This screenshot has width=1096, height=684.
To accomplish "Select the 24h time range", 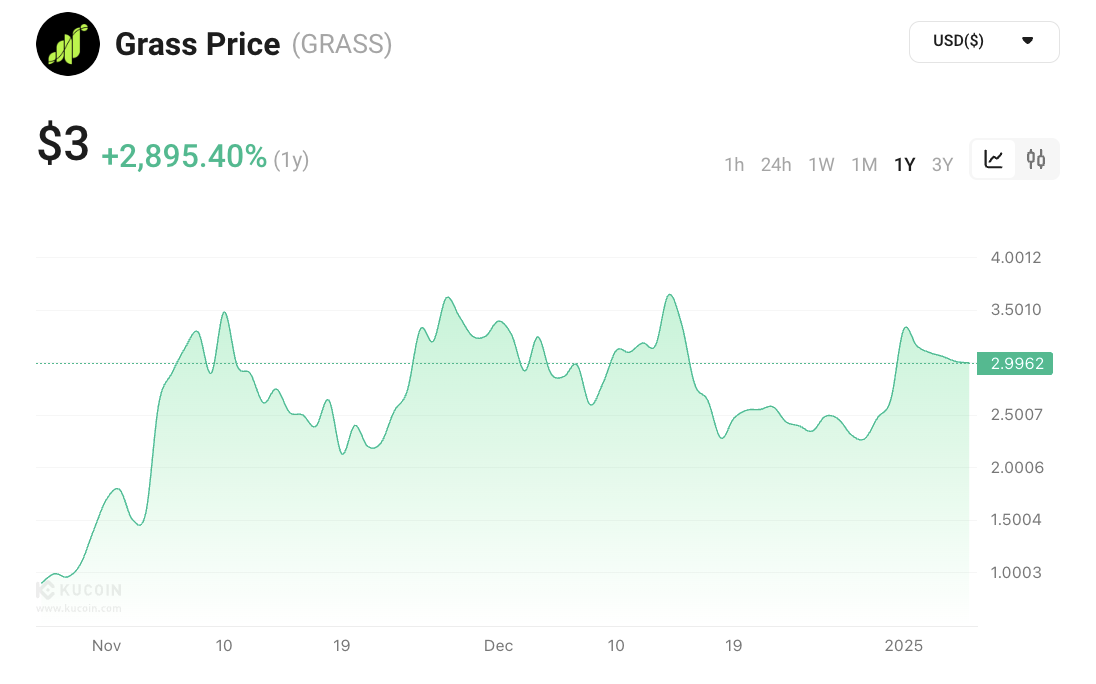I will [776, 165].
